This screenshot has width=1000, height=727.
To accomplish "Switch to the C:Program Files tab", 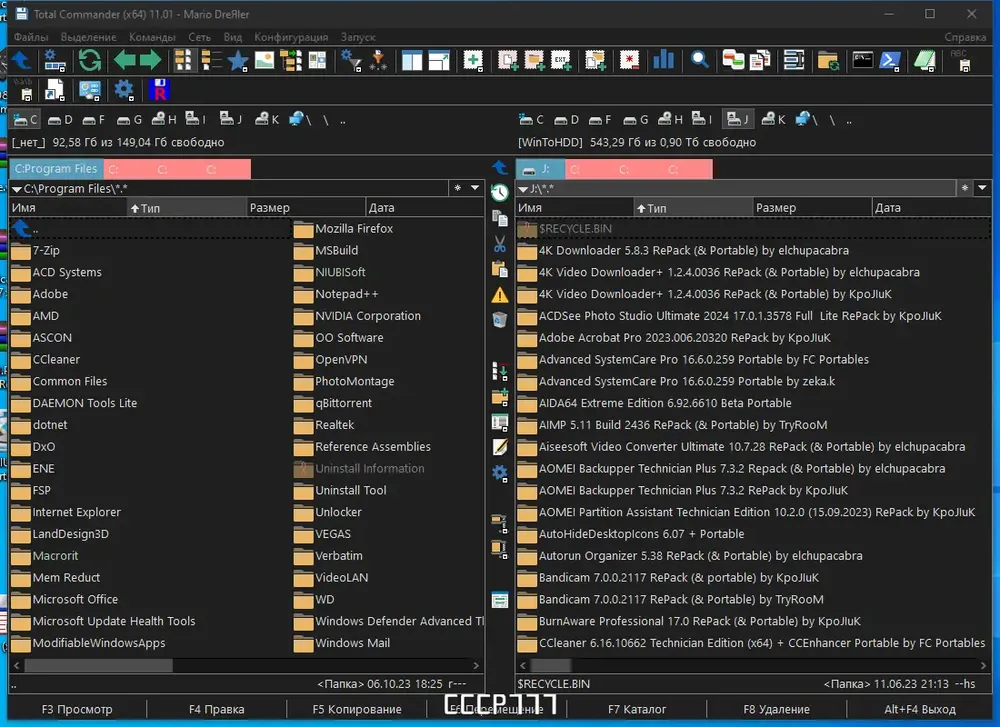I will point(56,168).
